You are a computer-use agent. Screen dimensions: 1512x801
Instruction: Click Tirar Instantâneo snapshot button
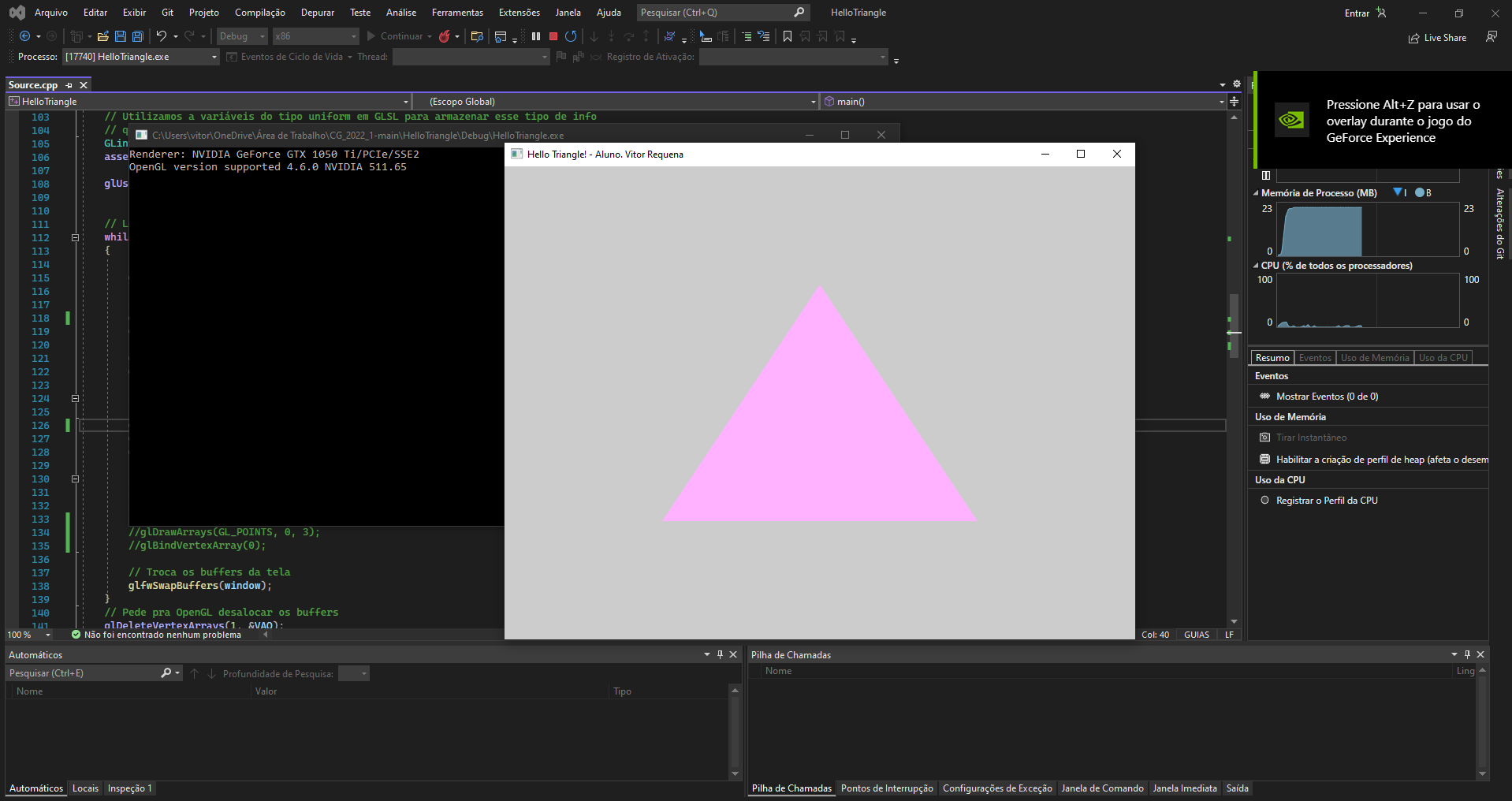pos(1303,438)
